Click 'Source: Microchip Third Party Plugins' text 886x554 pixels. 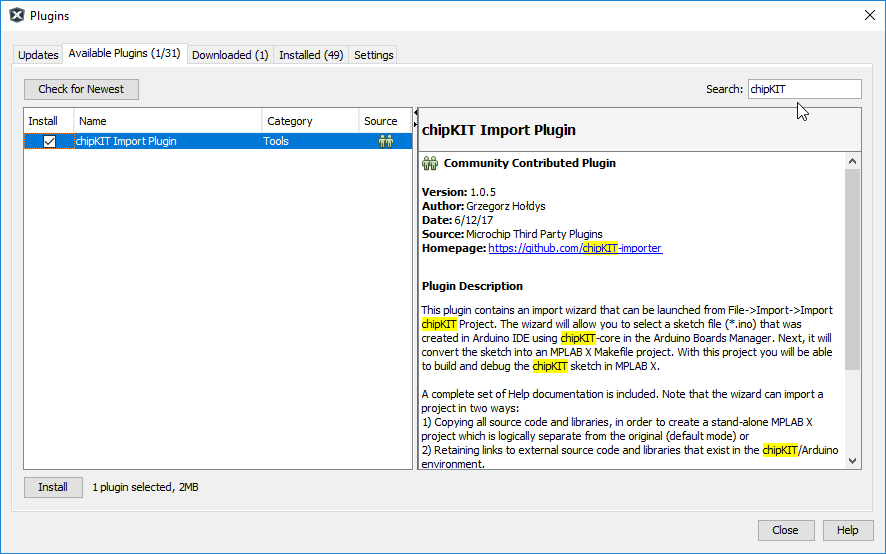click(513, 234)
